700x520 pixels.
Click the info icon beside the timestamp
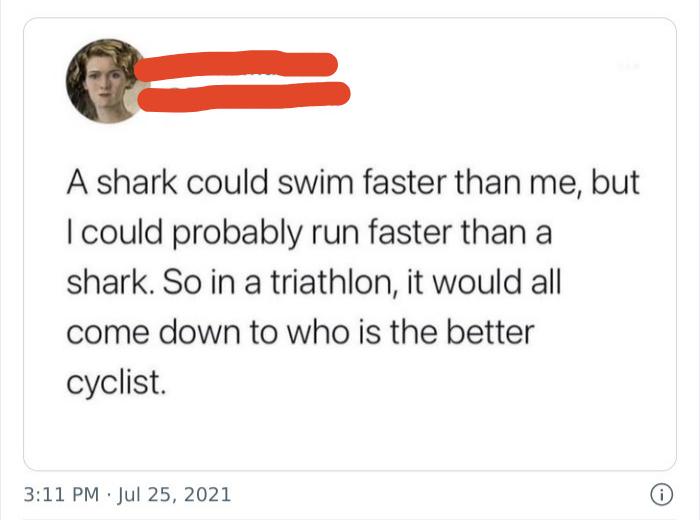click(x=660, y=494)
